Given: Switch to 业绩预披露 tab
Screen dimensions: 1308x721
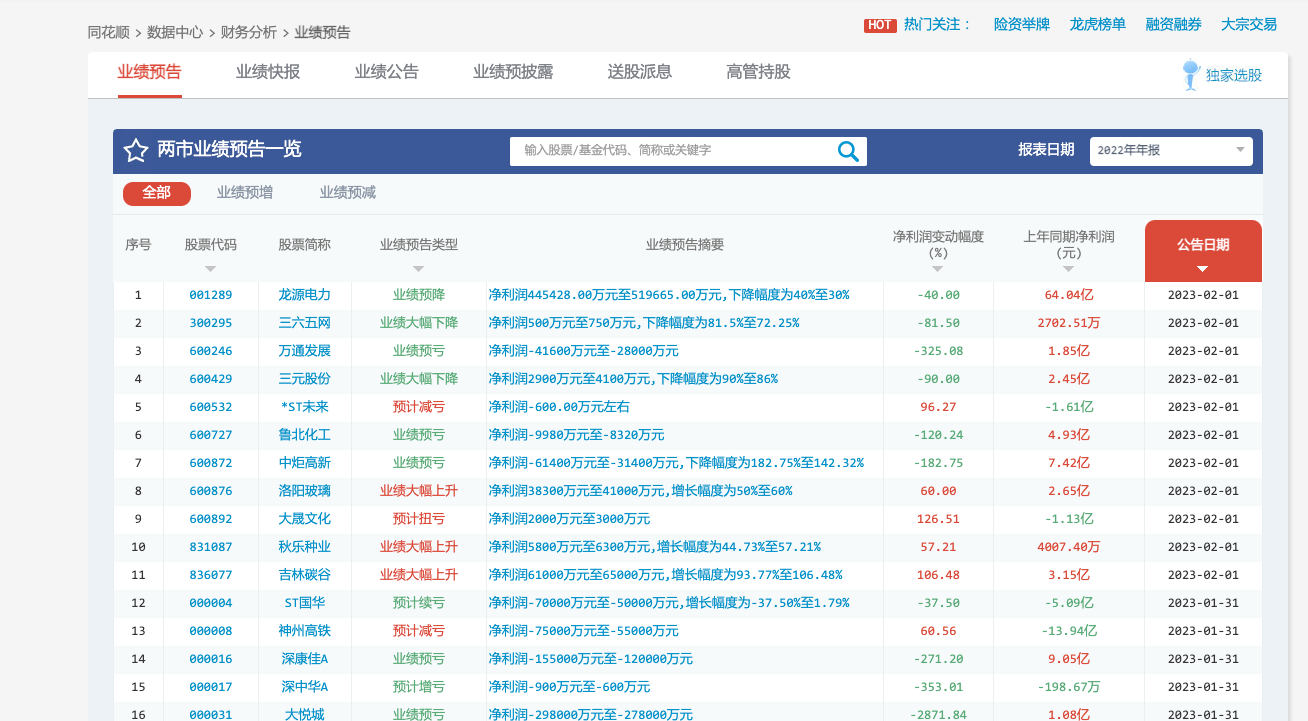Looking at the screenshot, I should [513, 72].
